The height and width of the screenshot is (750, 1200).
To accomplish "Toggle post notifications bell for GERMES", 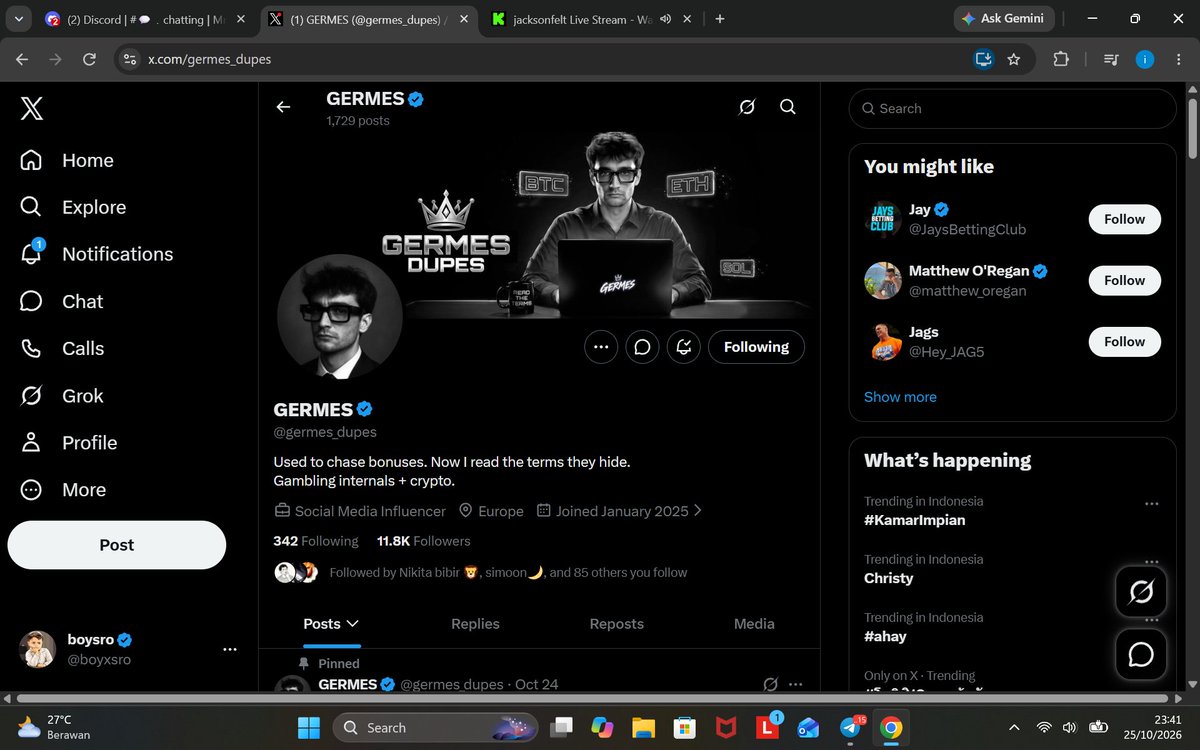I will click(685, 347).
